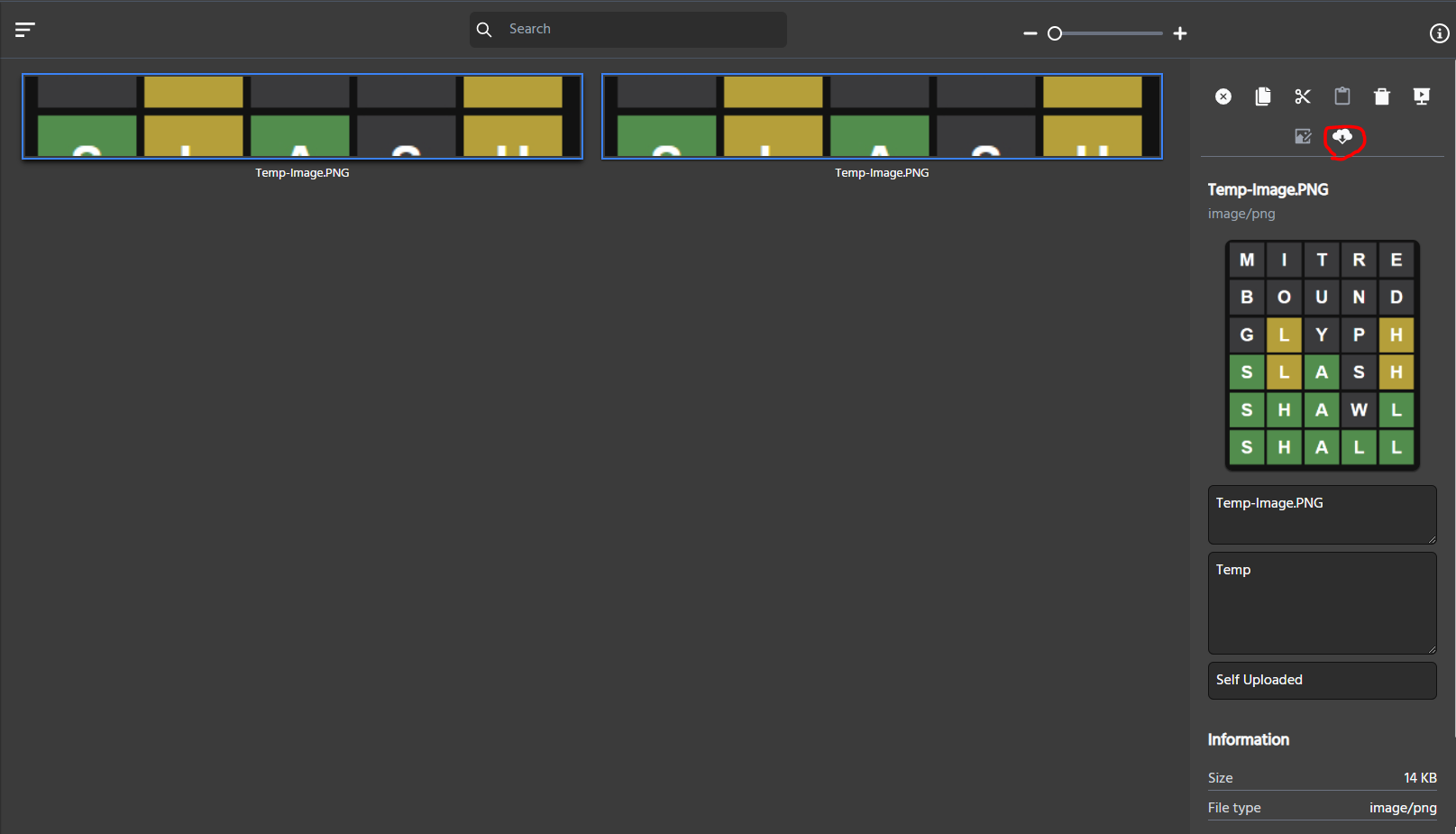This screenshot has width=1456, height=834.
Task: Decrease thumbnail size with minus icon
Action: pos(1030,33)
